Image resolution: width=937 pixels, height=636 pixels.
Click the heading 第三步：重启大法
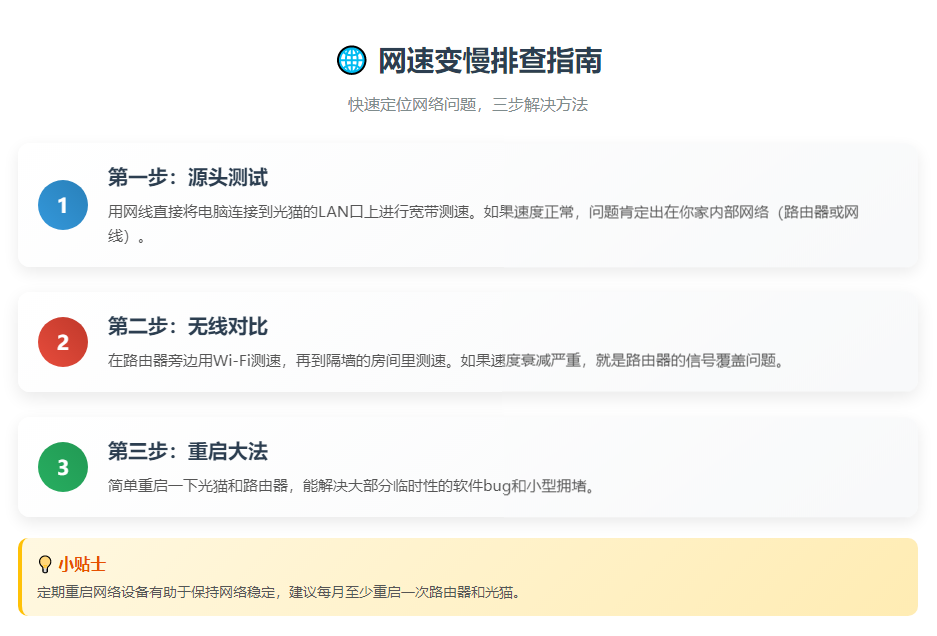pyautogui.click(x=188, y=451)
